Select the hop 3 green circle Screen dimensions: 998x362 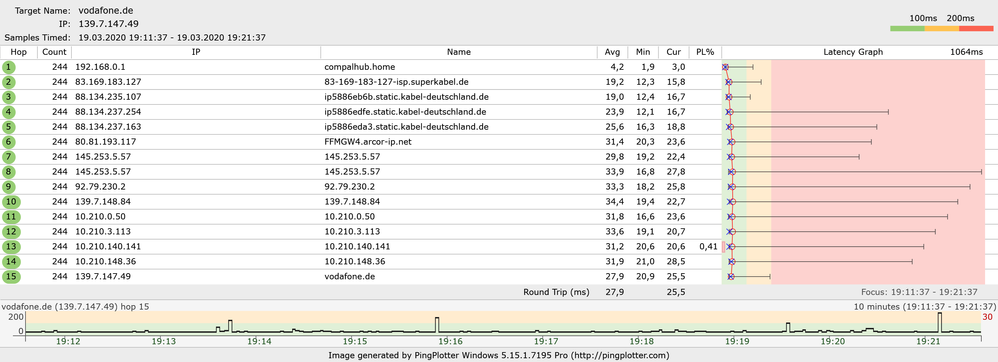point(8,97)
